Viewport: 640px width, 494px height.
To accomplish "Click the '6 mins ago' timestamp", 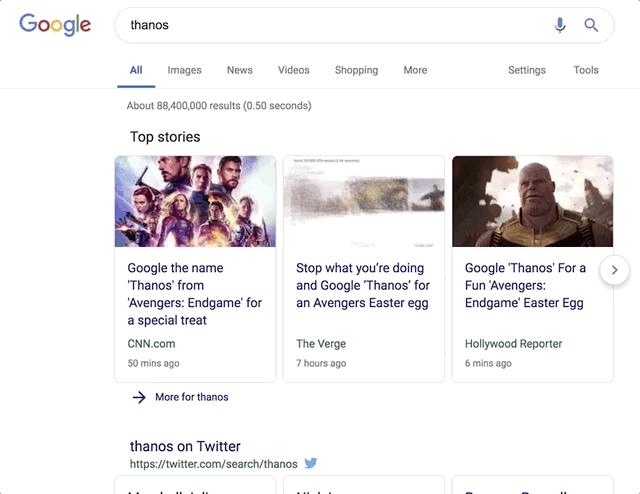I will (x=488, y=363).
